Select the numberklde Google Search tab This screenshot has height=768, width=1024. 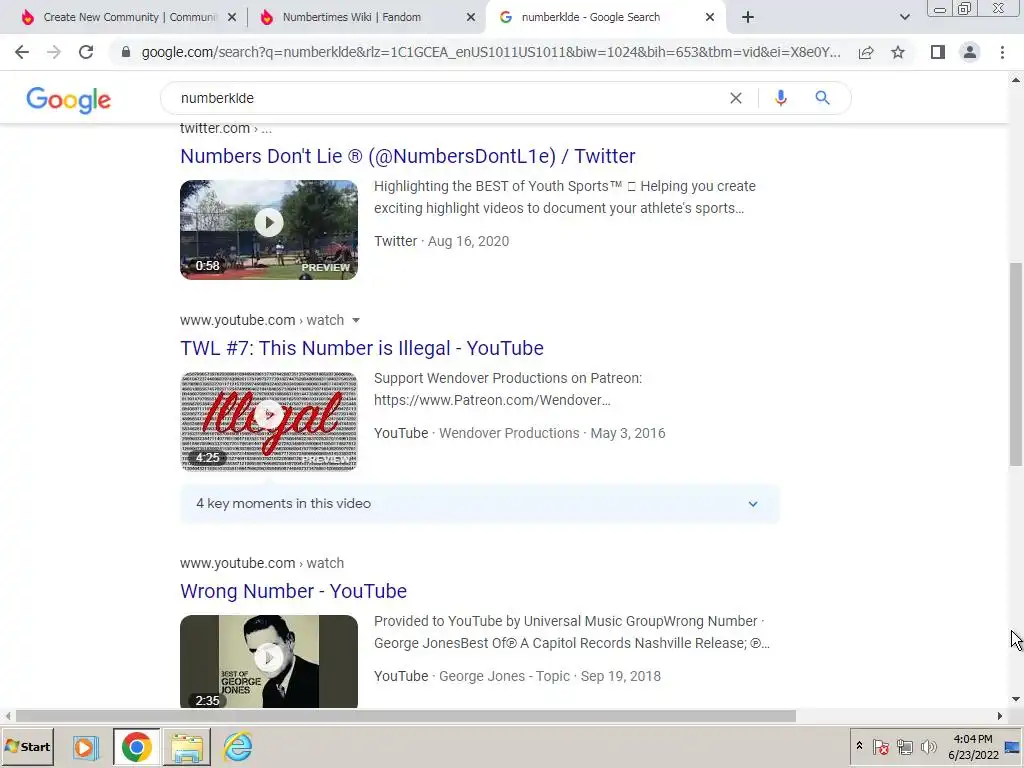(x=604, y=18)
